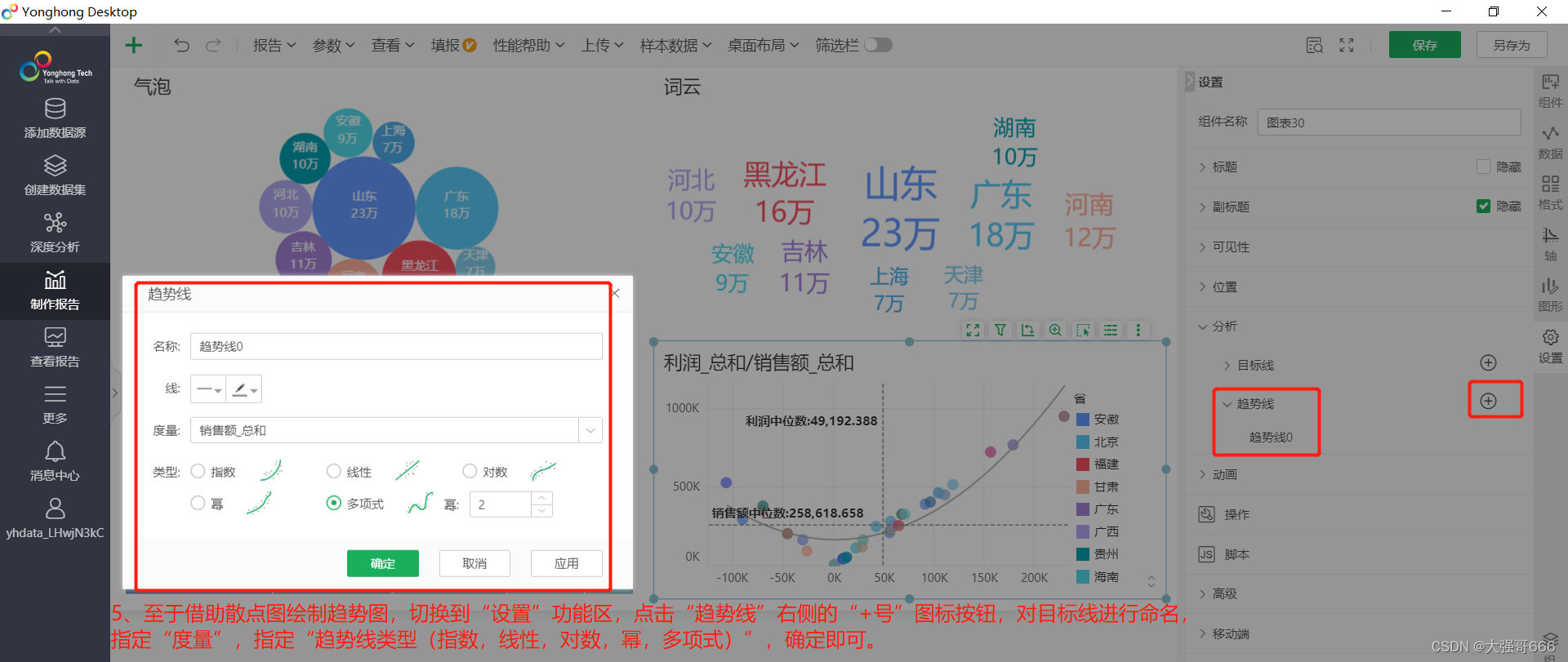Image resolution: width=1568 pixels, height=662 pixels.
Task: Toggle the 筛选栏 switch
Action: point(878,45)
